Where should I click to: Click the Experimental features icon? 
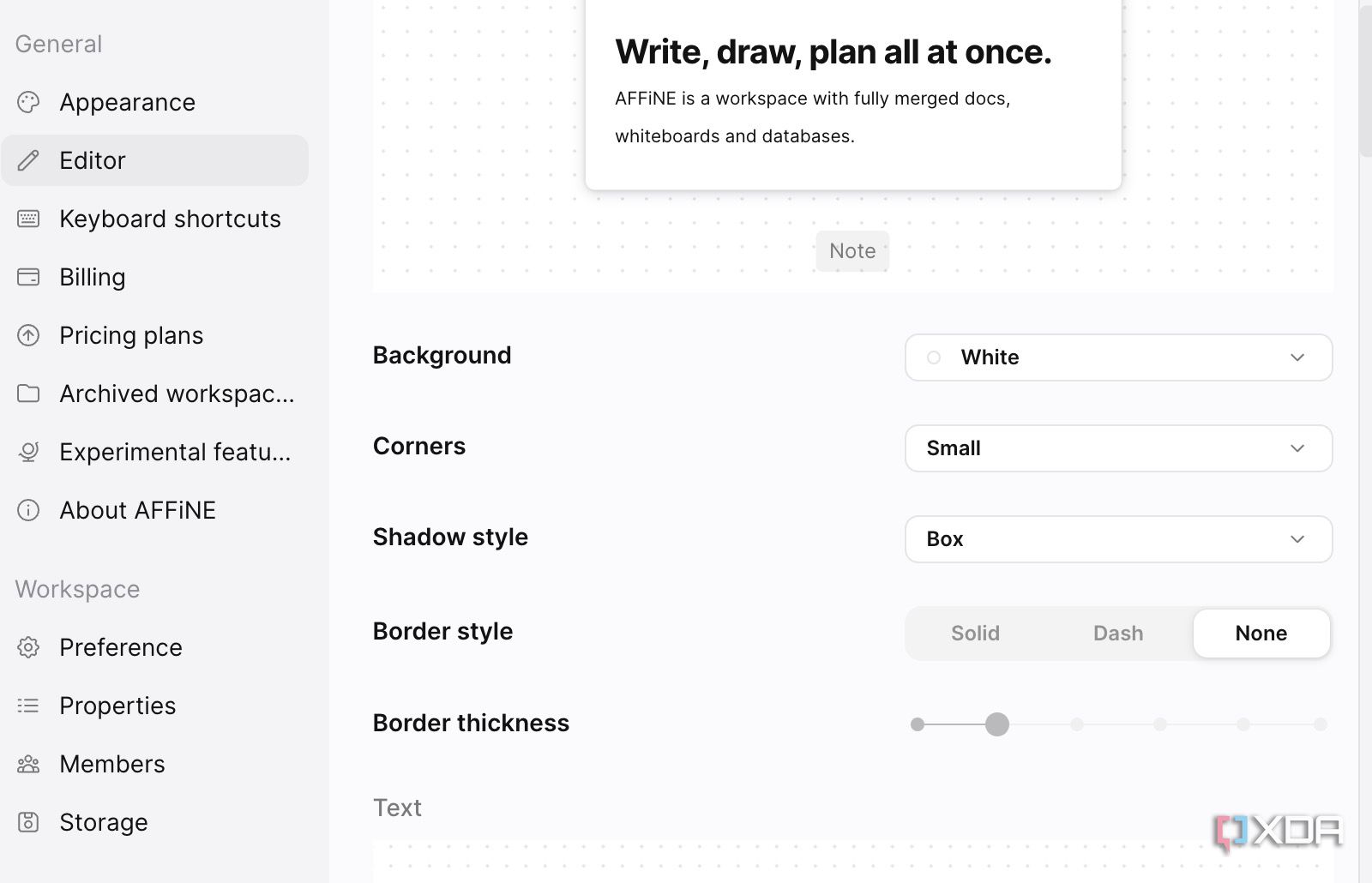28,453
